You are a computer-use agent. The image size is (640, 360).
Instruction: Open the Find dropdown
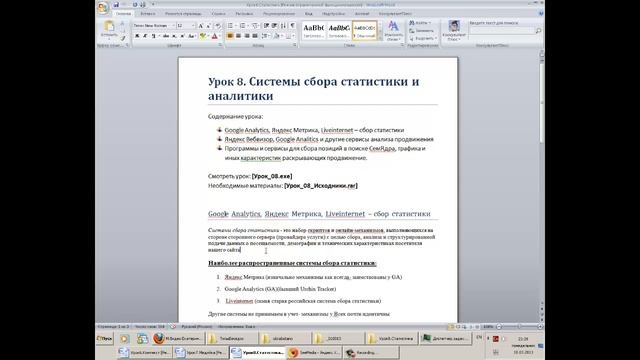pyautogui.click(x=420, y=23)
